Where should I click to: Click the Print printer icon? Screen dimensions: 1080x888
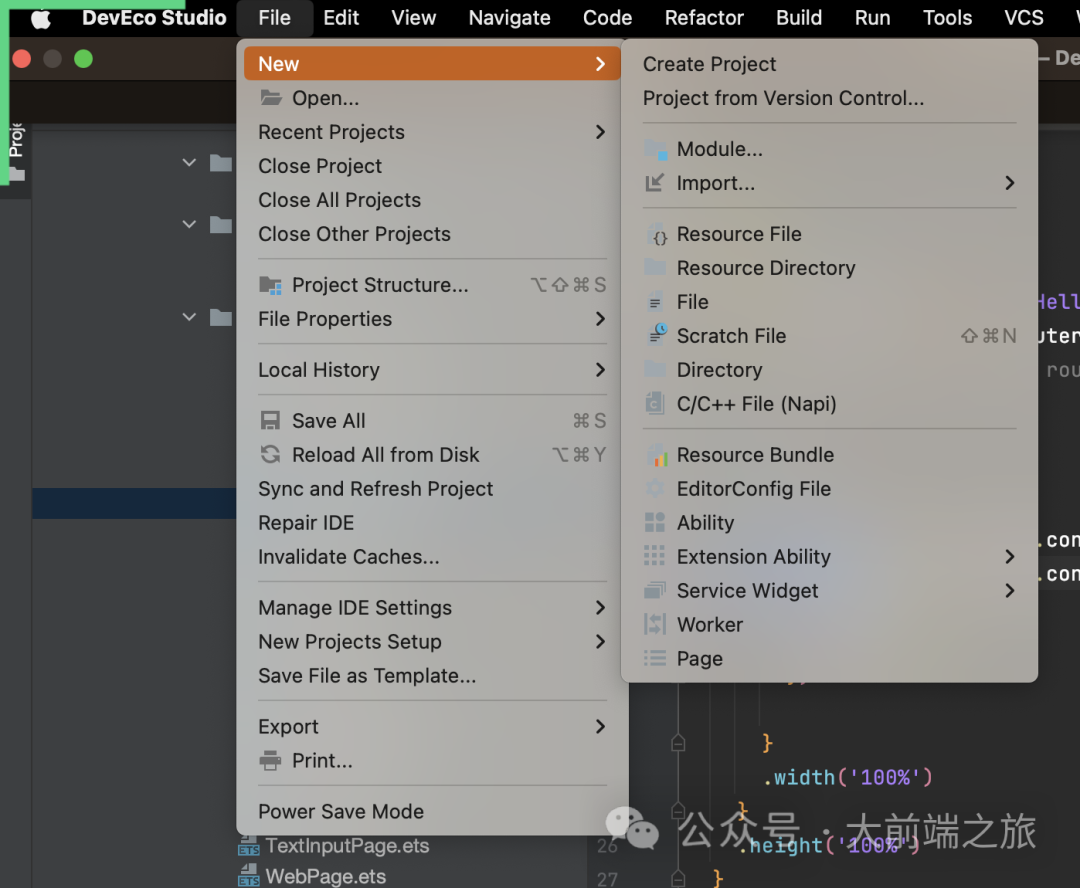pos(270,761)
